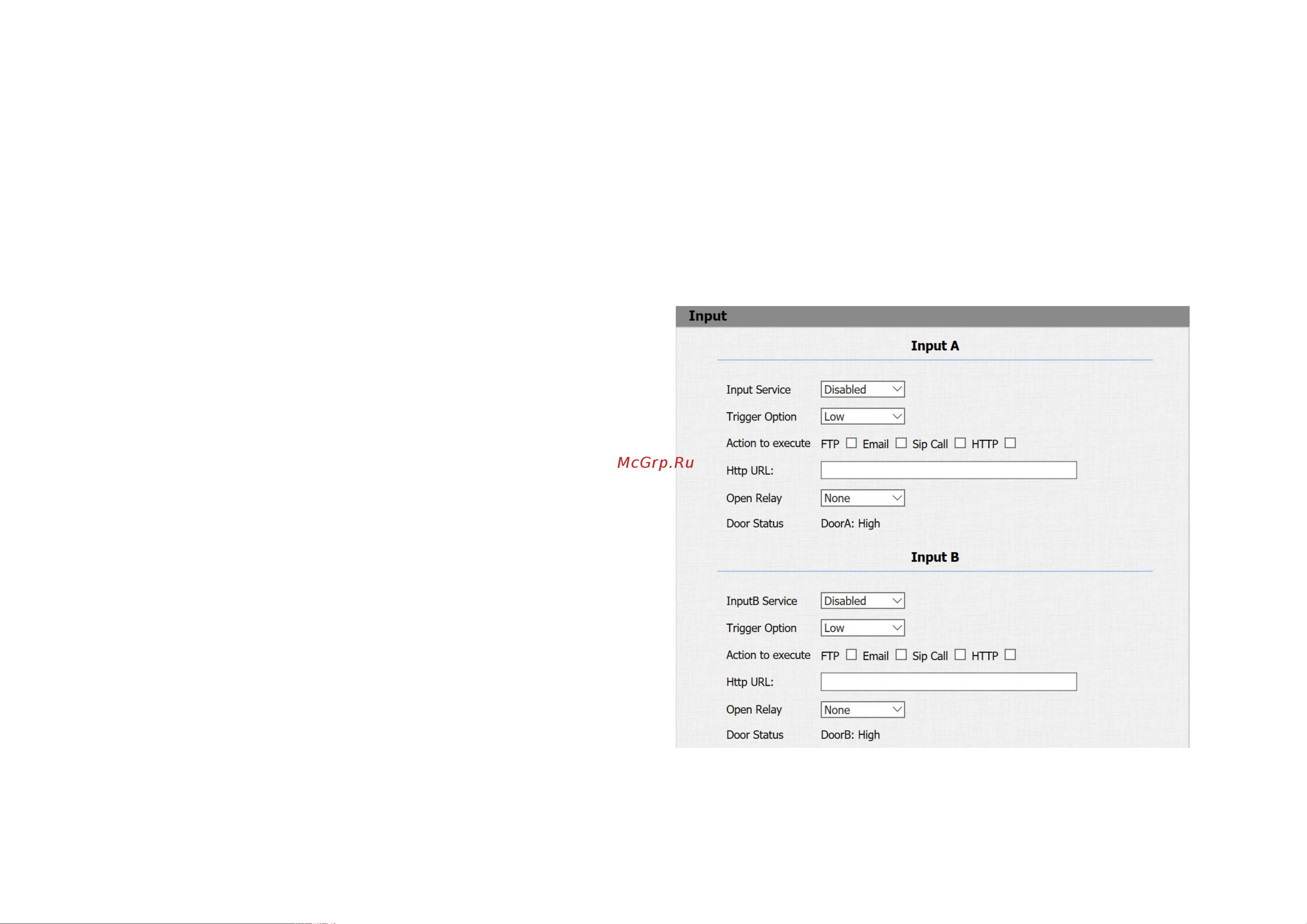Open the Input A Open Relay dropdown
1307x924 pixels.
(x=862, y=498)
